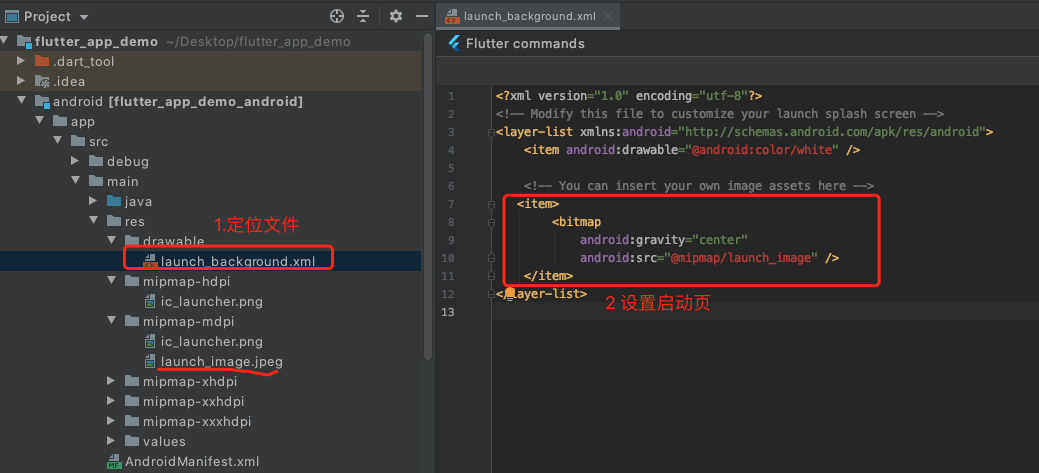1039x473 pixels.
Task: Click the schemas.android.com namespace URL
Action: (x=832, y=132)
